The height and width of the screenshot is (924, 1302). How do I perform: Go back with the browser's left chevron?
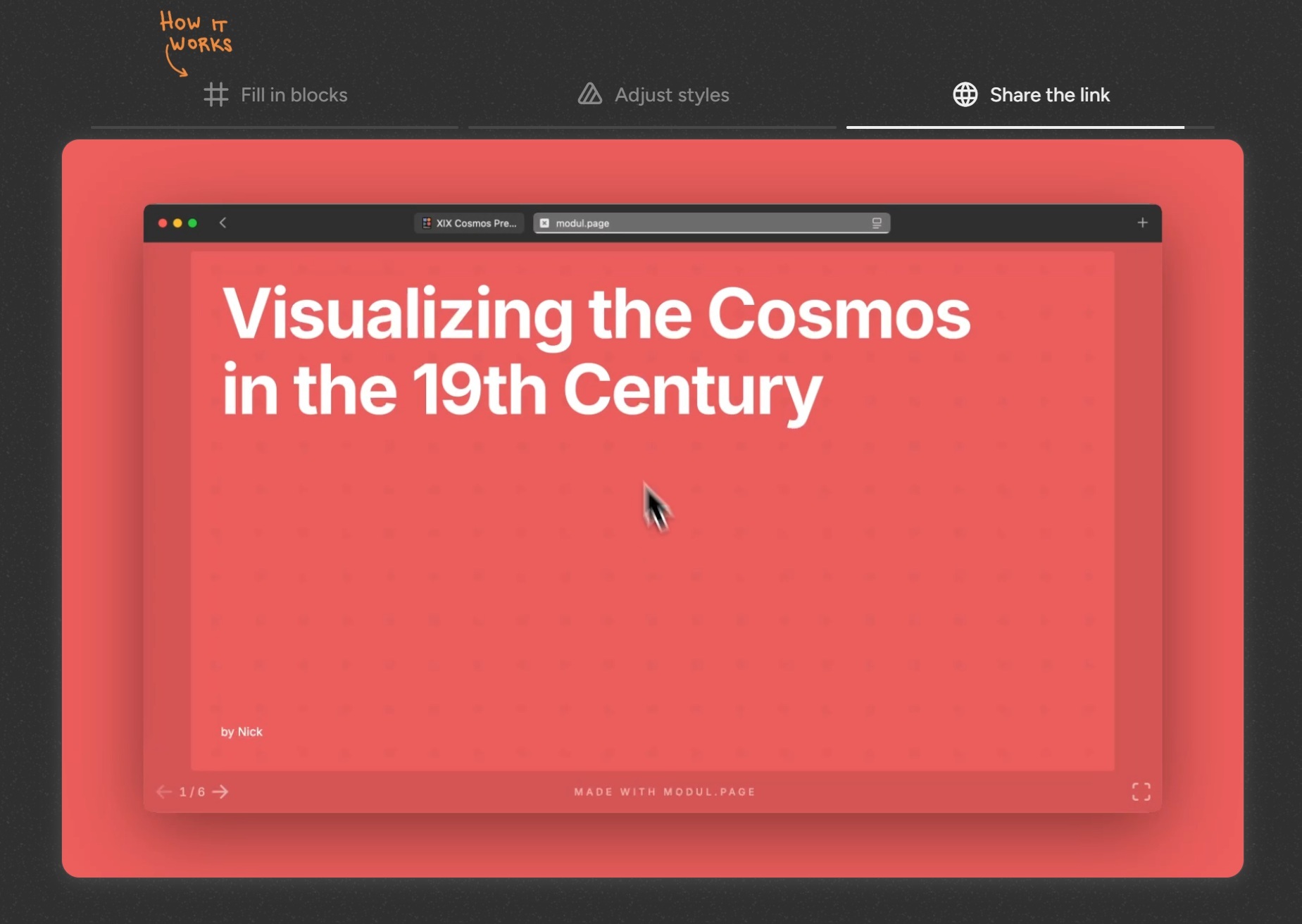tap(223, 223)
